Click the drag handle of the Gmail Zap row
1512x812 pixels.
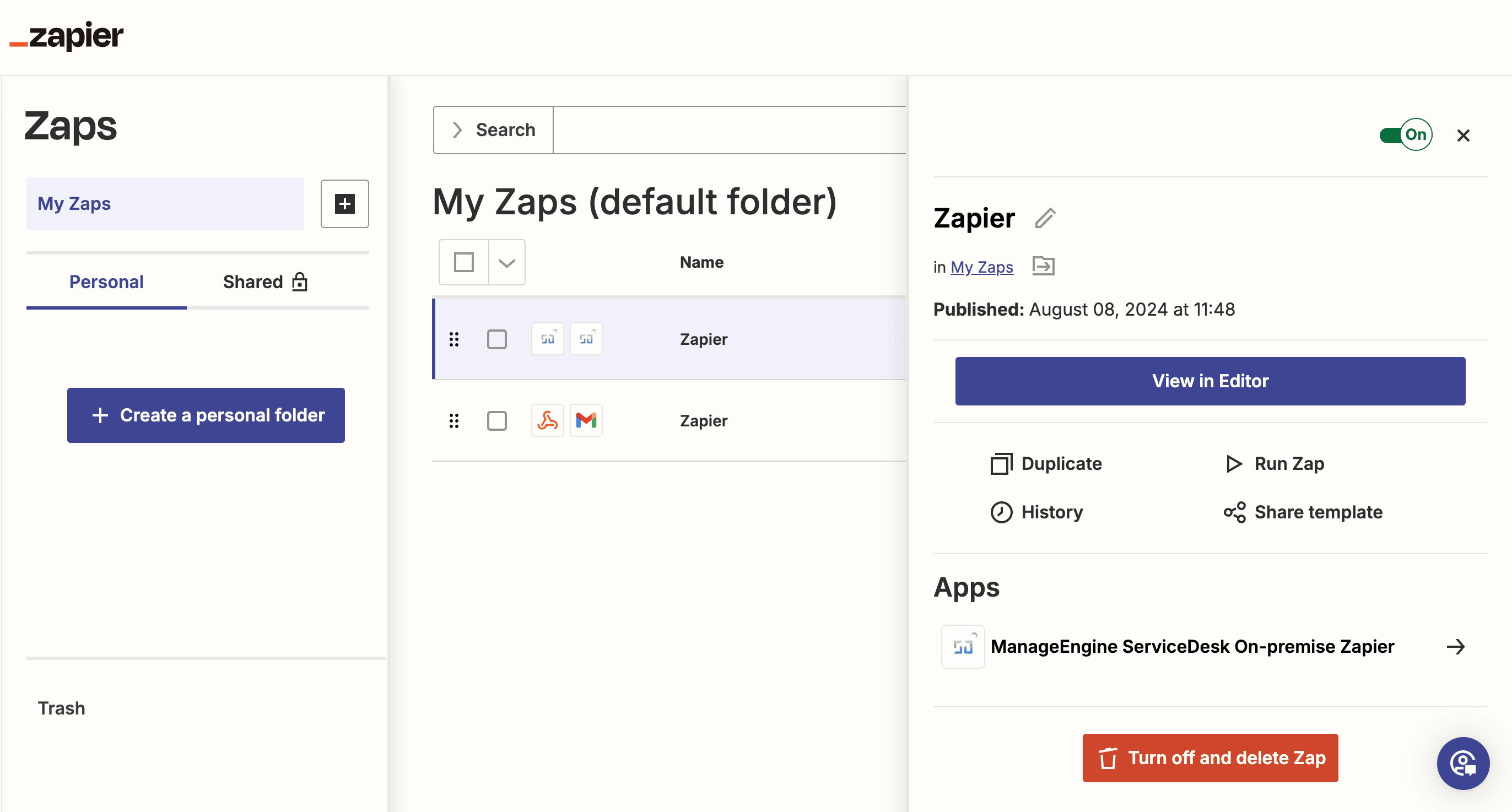[453, 421]
